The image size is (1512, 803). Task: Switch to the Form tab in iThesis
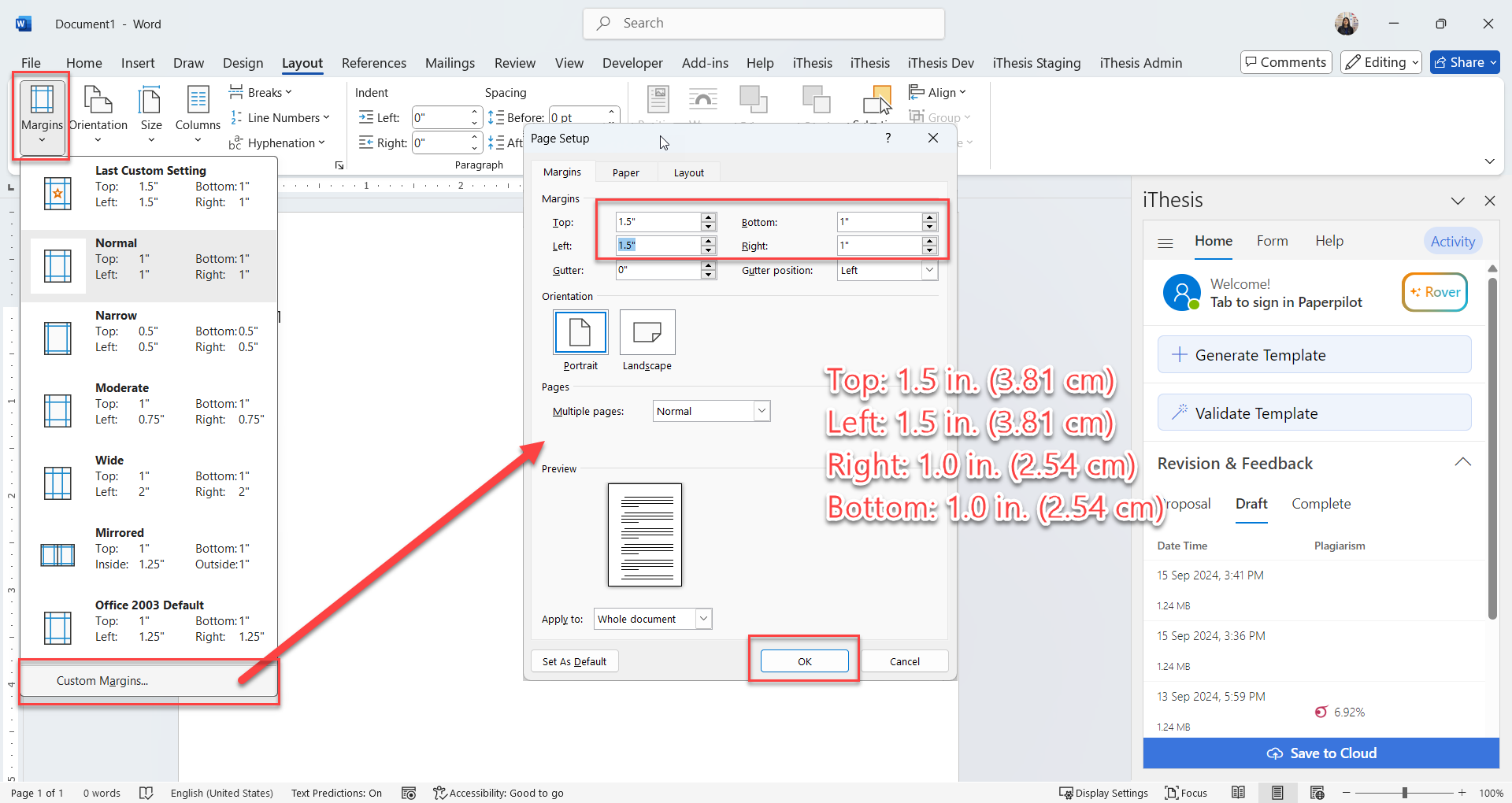1273,241
